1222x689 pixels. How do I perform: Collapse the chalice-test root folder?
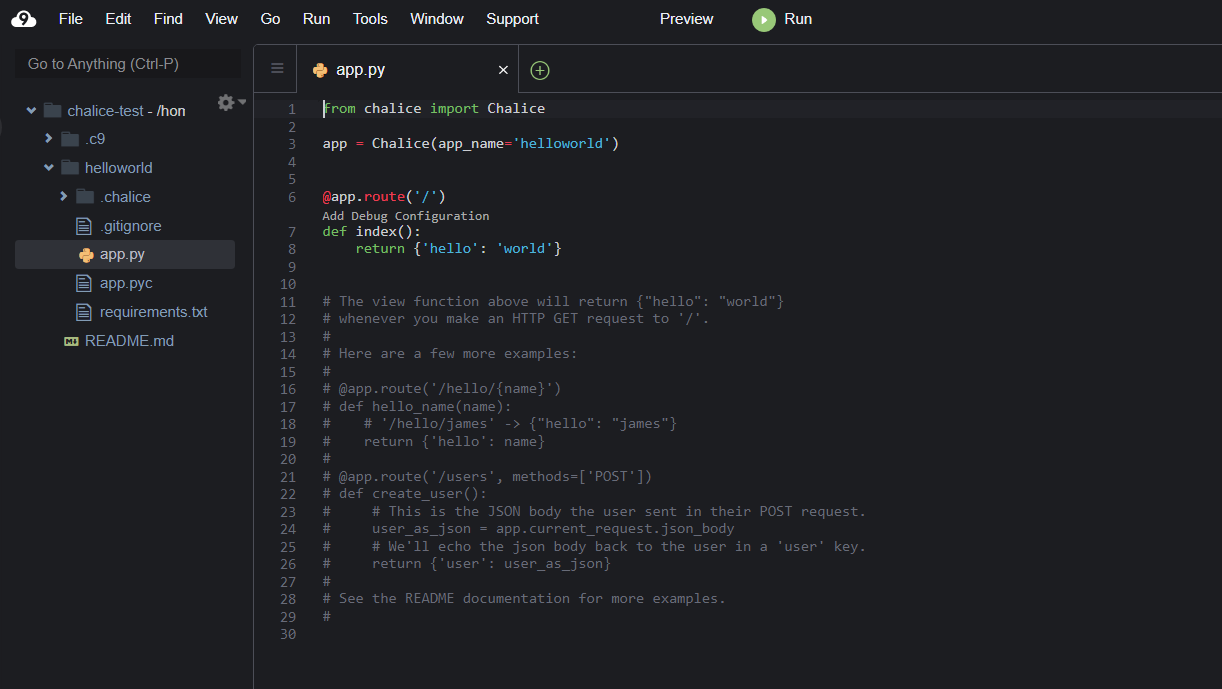(32, 111)
